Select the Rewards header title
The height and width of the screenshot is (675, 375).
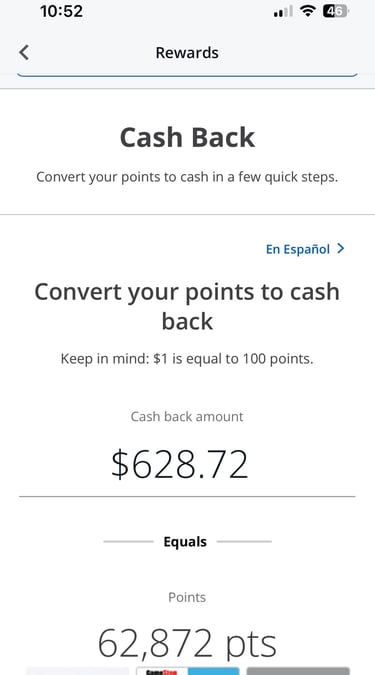point(187,53)
